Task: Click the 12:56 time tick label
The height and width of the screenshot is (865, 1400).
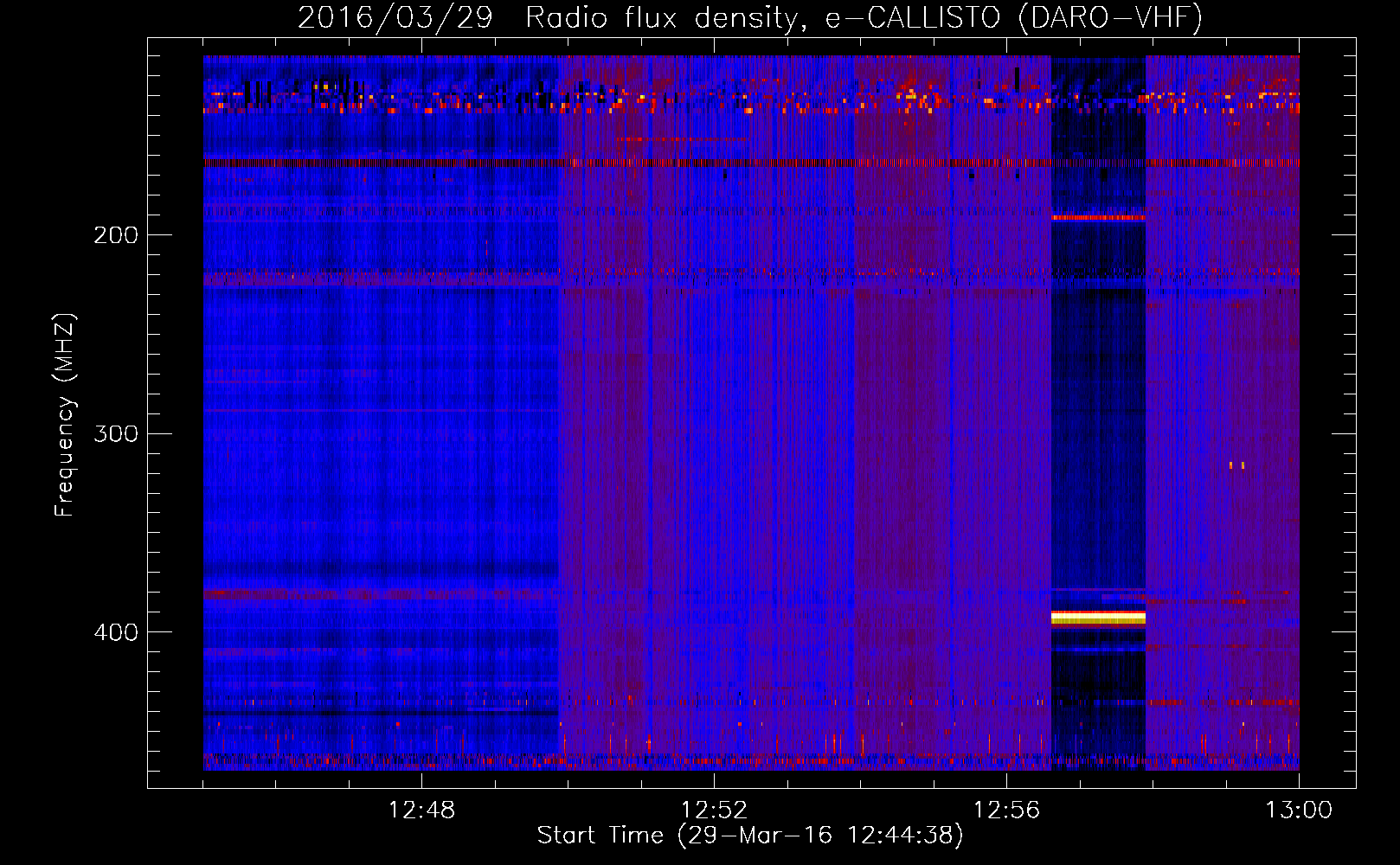Action: [x=1006, y=810]
